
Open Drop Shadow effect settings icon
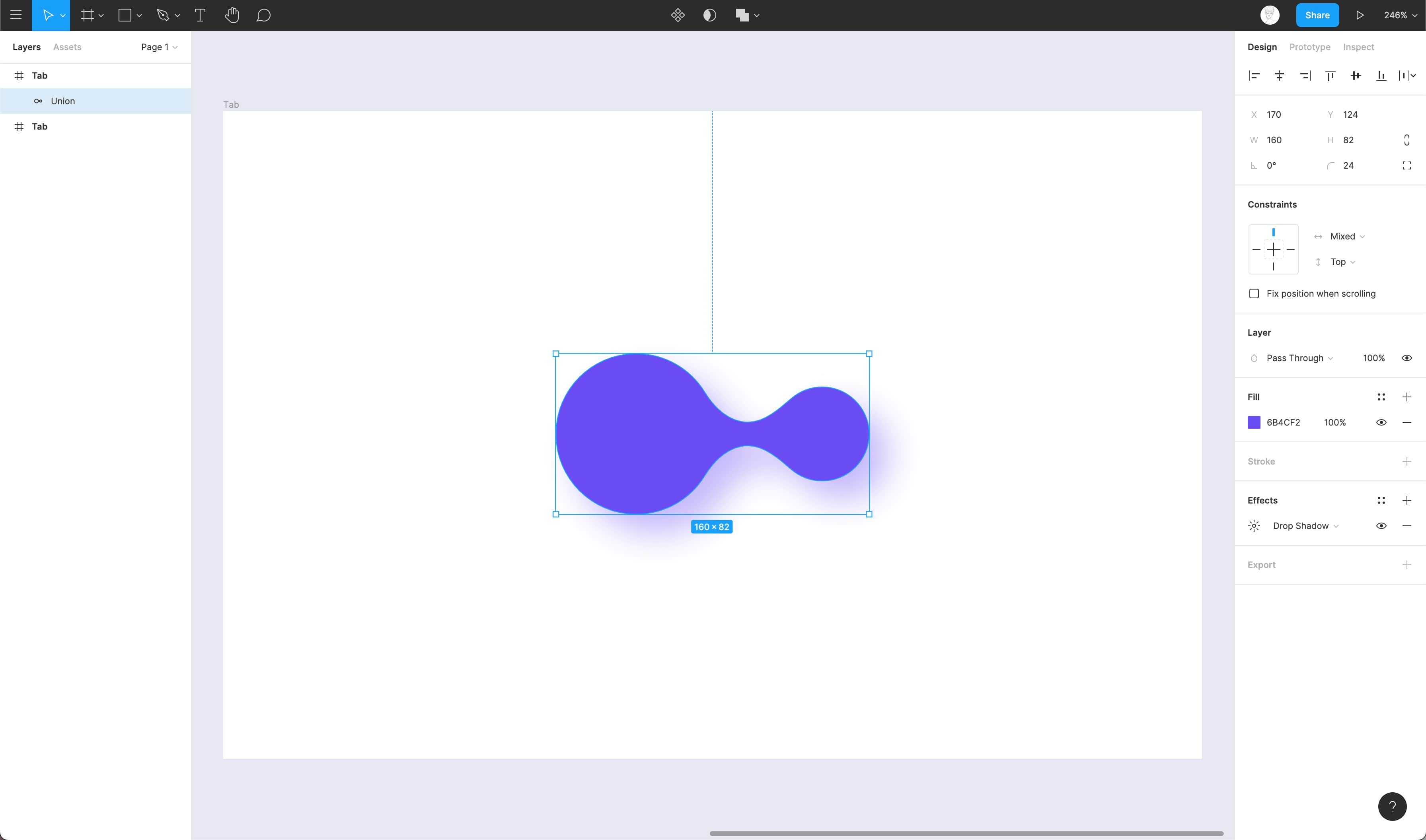[1254, 526]
